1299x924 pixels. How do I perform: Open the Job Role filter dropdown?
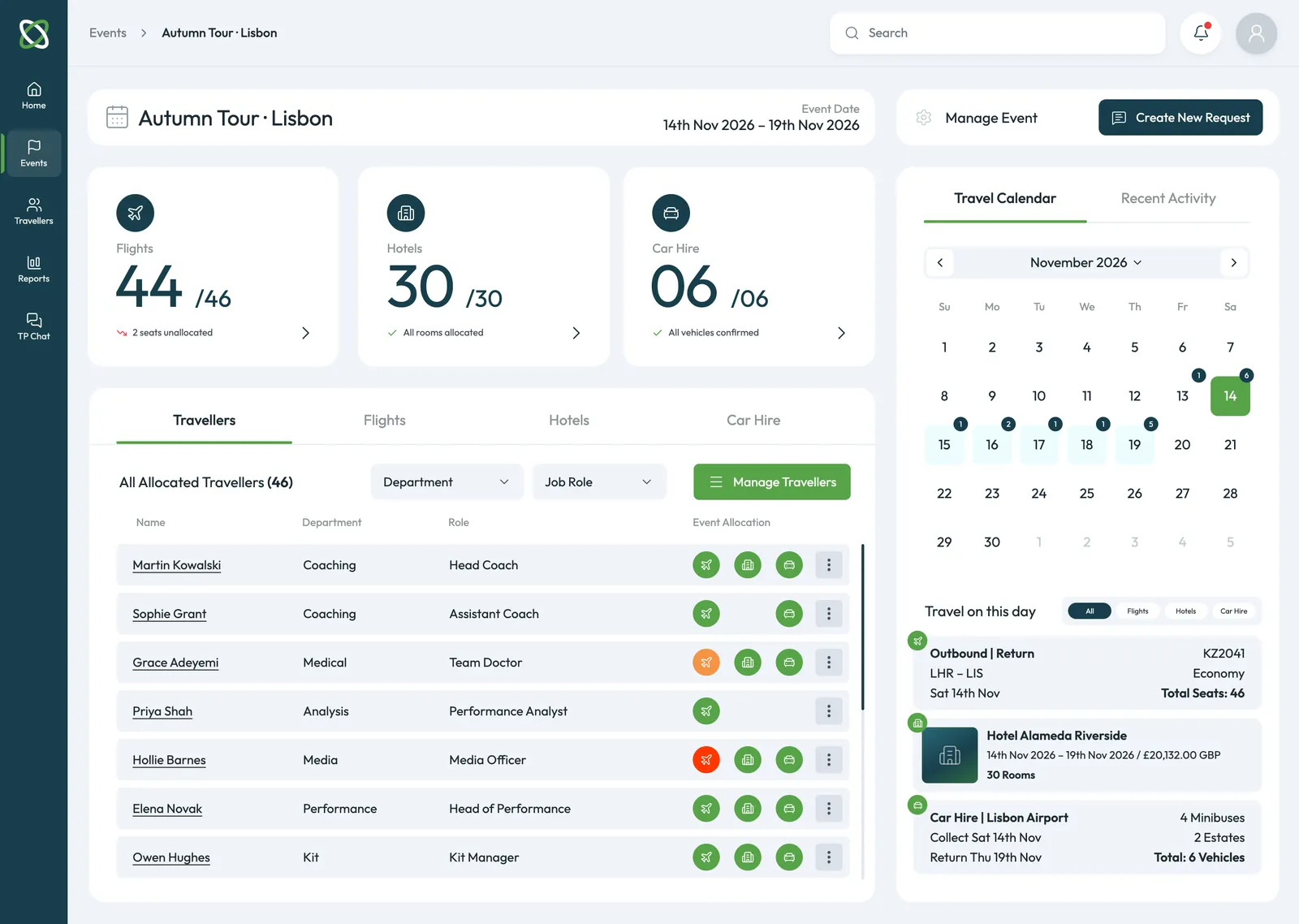599,482
